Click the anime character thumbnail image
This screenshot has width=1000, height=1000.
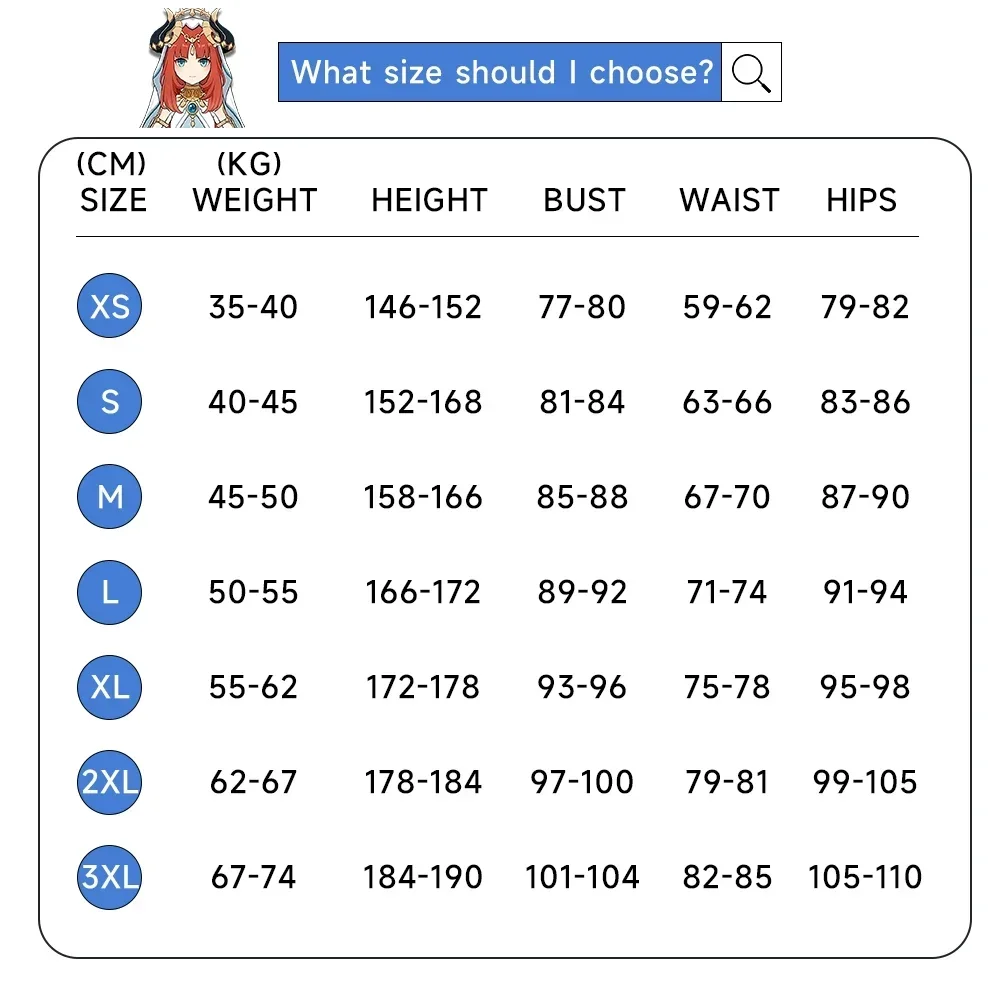[192, 68]
